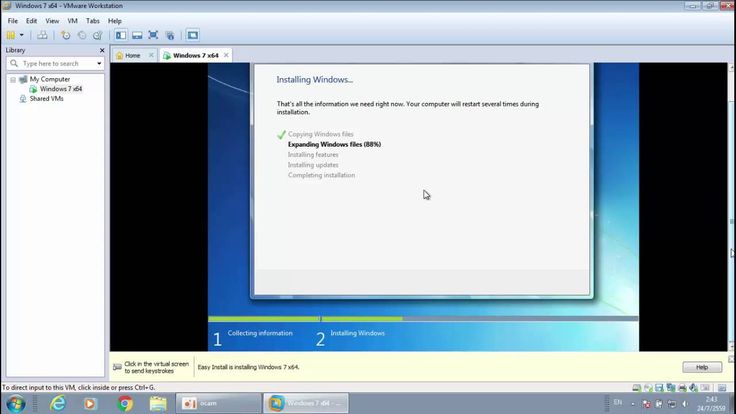Collapse the My Computer tree node
Viewport: 736px width, 414px height.
(x=13, y=79)
